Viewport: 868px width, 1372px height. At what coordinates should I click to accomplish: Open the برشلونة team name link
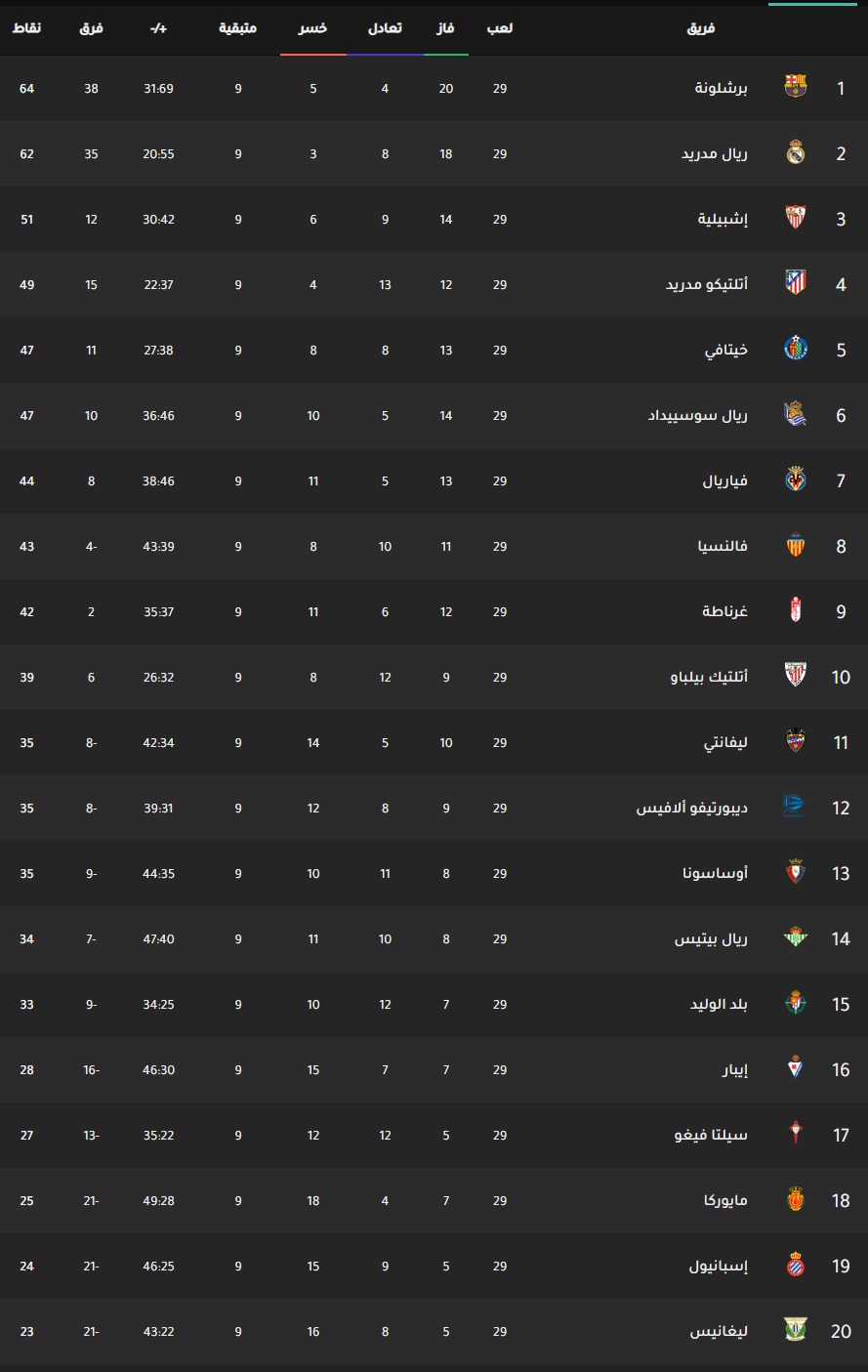point(722,89)
